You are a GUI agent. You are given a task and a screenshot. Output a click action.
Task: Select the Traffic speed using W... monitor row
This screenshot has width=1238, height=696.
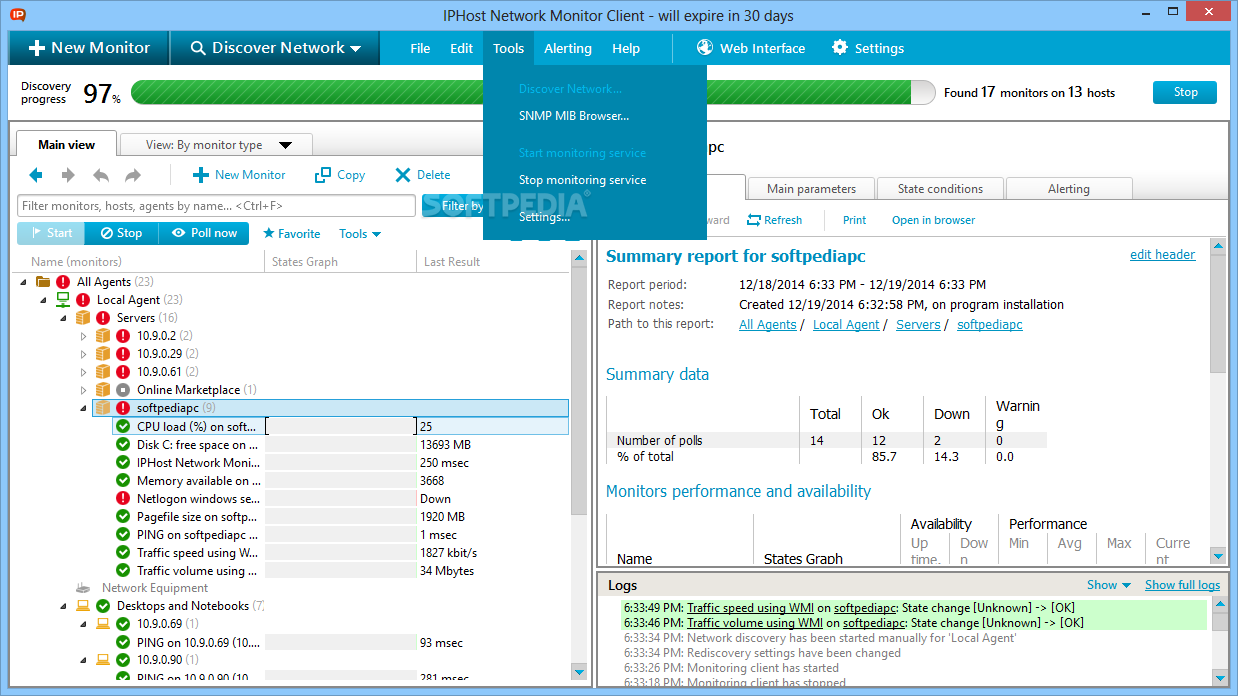(340, 553)
